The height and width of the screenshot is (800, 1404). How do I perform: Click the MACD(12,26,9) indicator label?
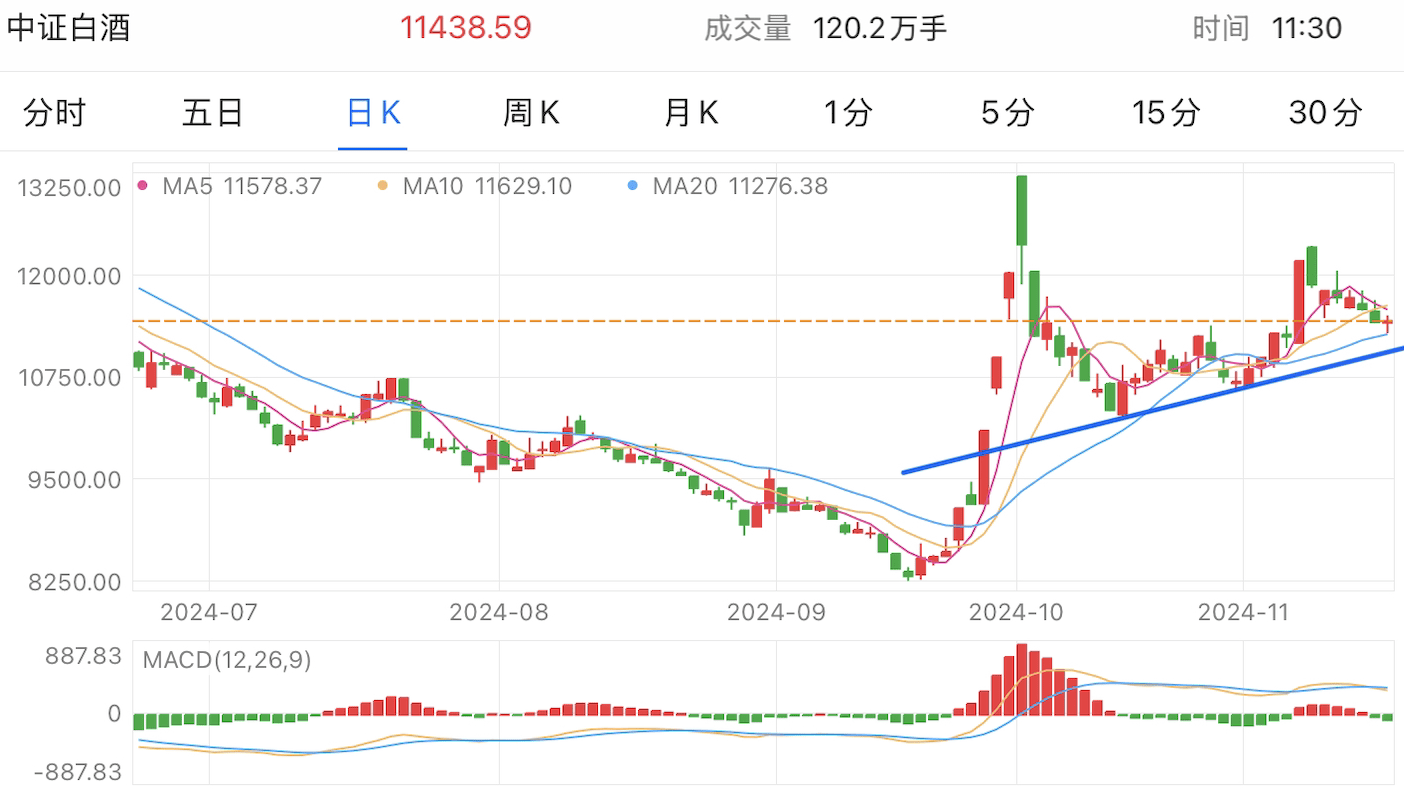(x=227, y=660)
